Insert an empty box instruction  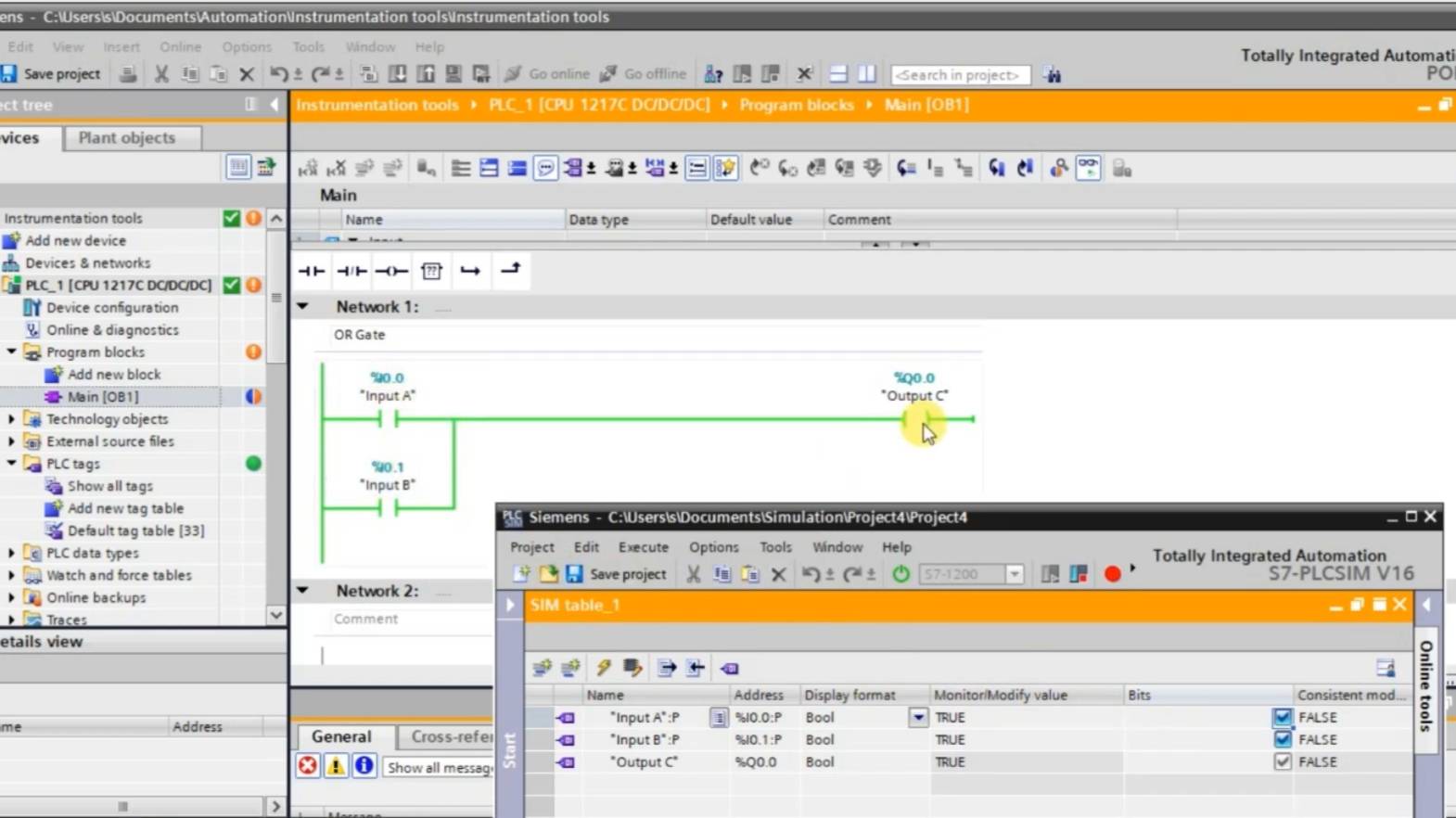point(431,271)
